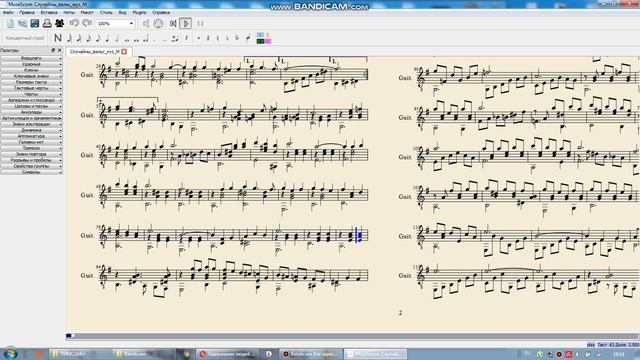This screenshot has width=640, height=360.
Task: Open the Plugins menu
Action: coord(140,13)
